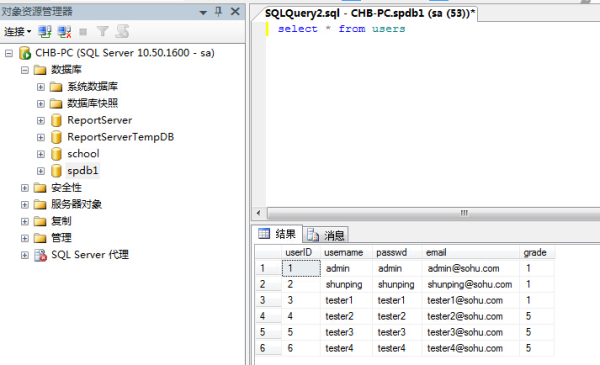Select the spdb1 database label

tap(83, 171)
